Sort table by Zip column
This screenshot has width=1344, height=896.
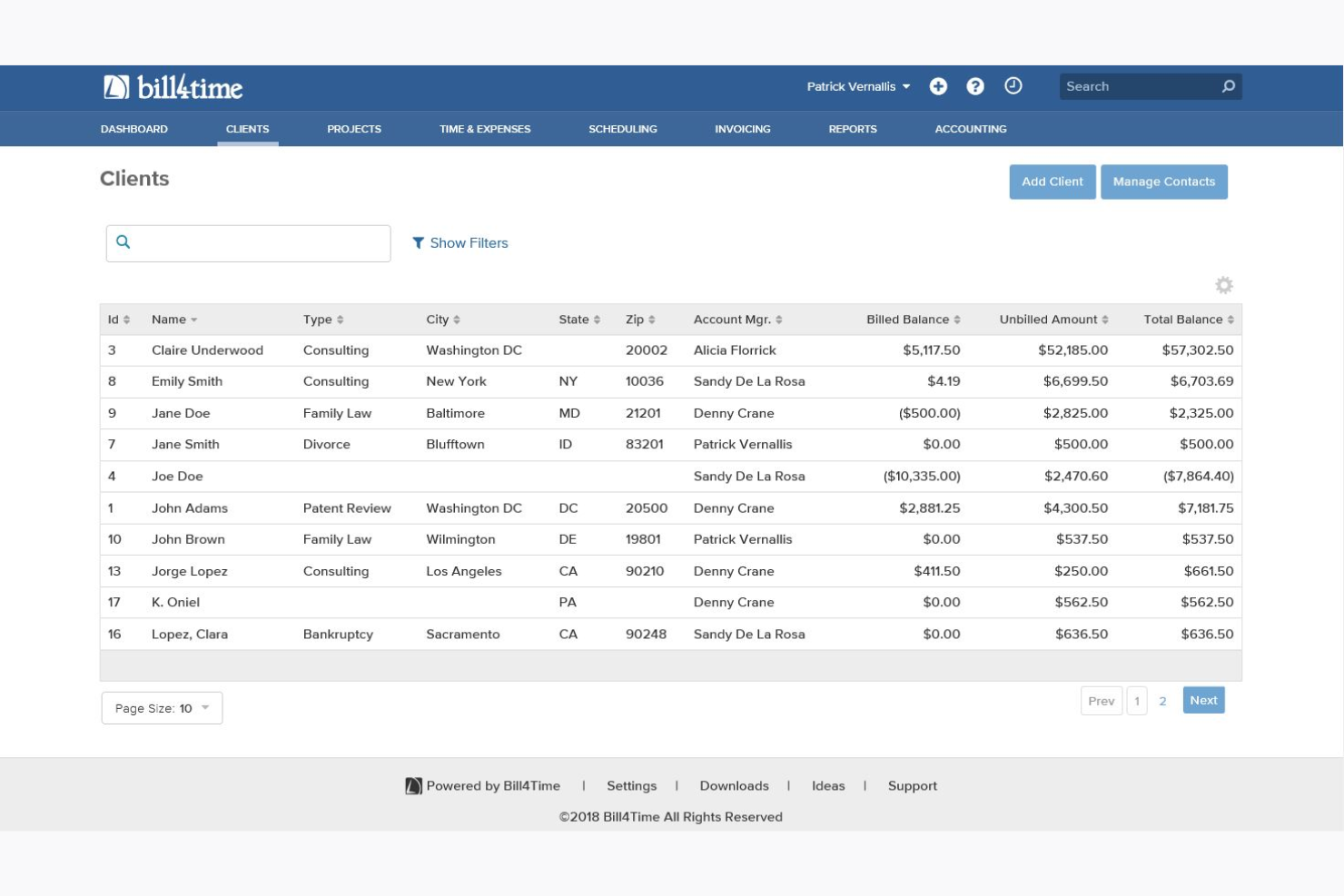[640, 320]
